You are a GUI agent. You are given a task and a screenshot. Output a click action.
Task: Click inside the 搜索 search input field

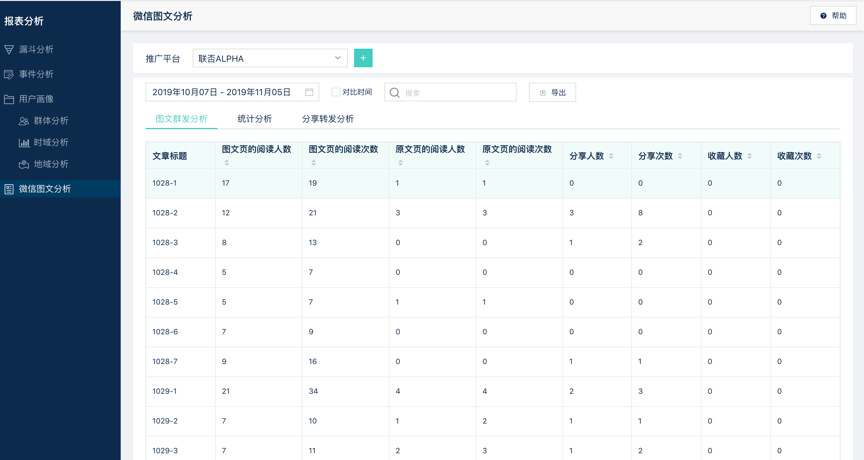pyautogui.click(x=450, y=93)
